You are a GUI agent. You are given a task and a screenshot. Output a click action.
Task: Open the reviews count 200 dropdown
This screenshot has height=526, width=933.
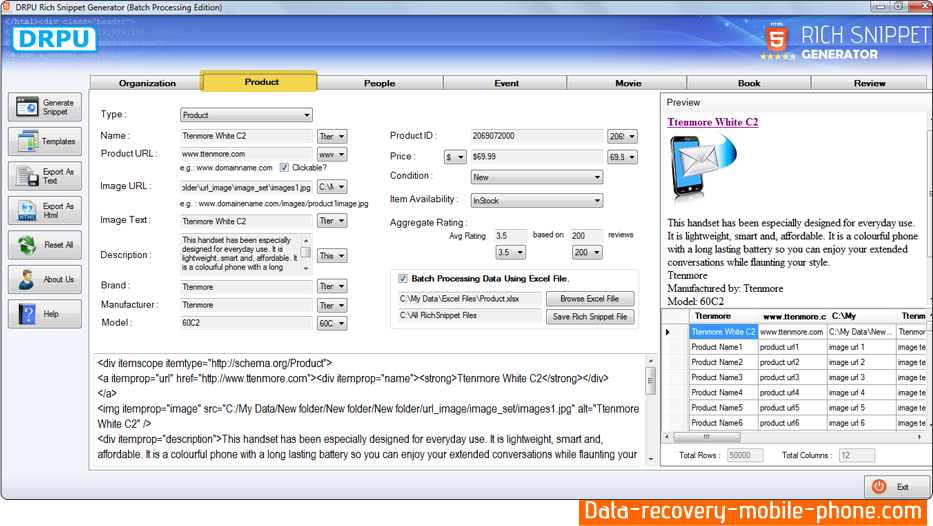coord(587,253)
